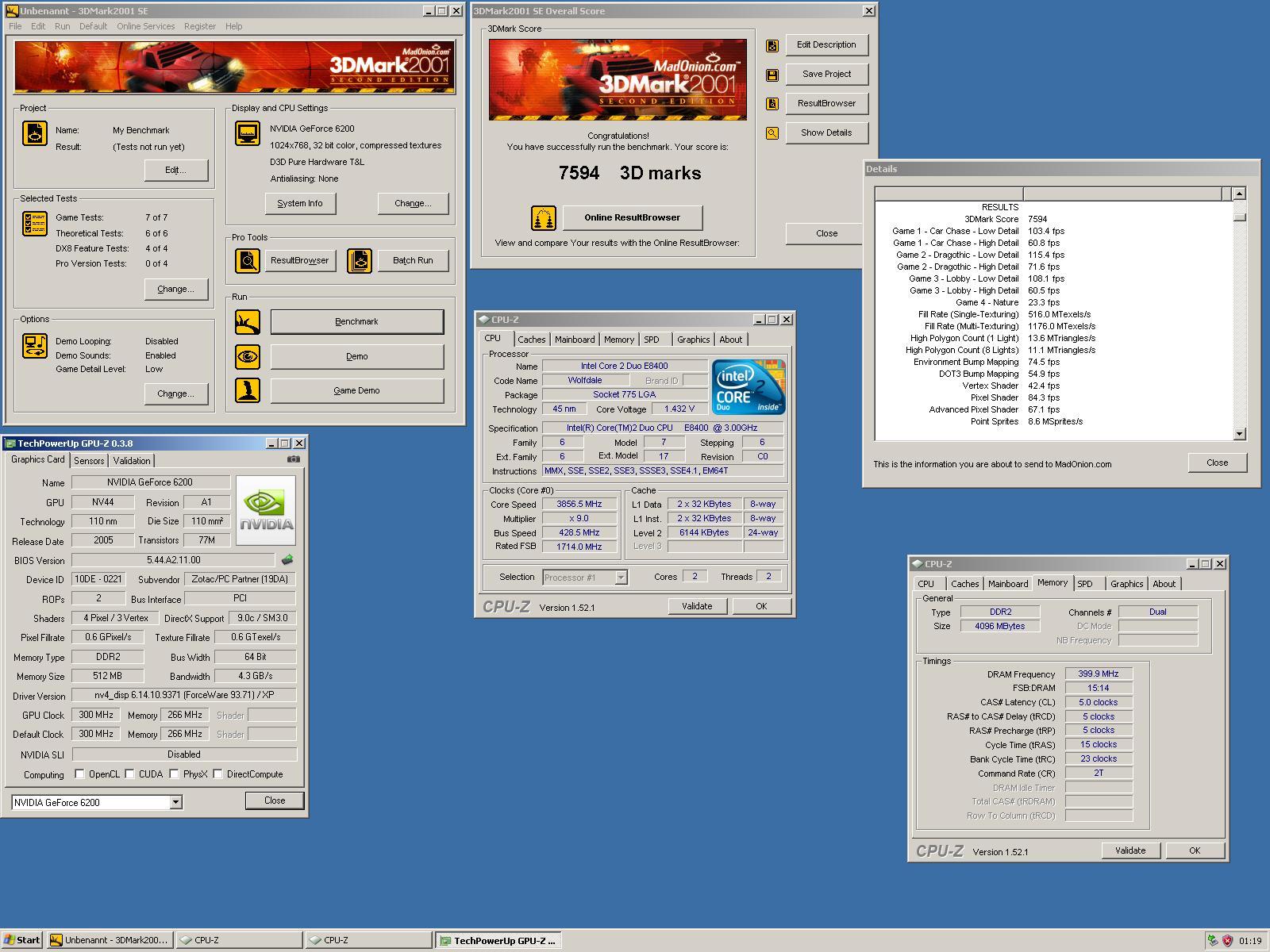This screenshot has width=1270, height=952.
Task: Click the network tray icon in taskbar
Action: pos(1212,940)
